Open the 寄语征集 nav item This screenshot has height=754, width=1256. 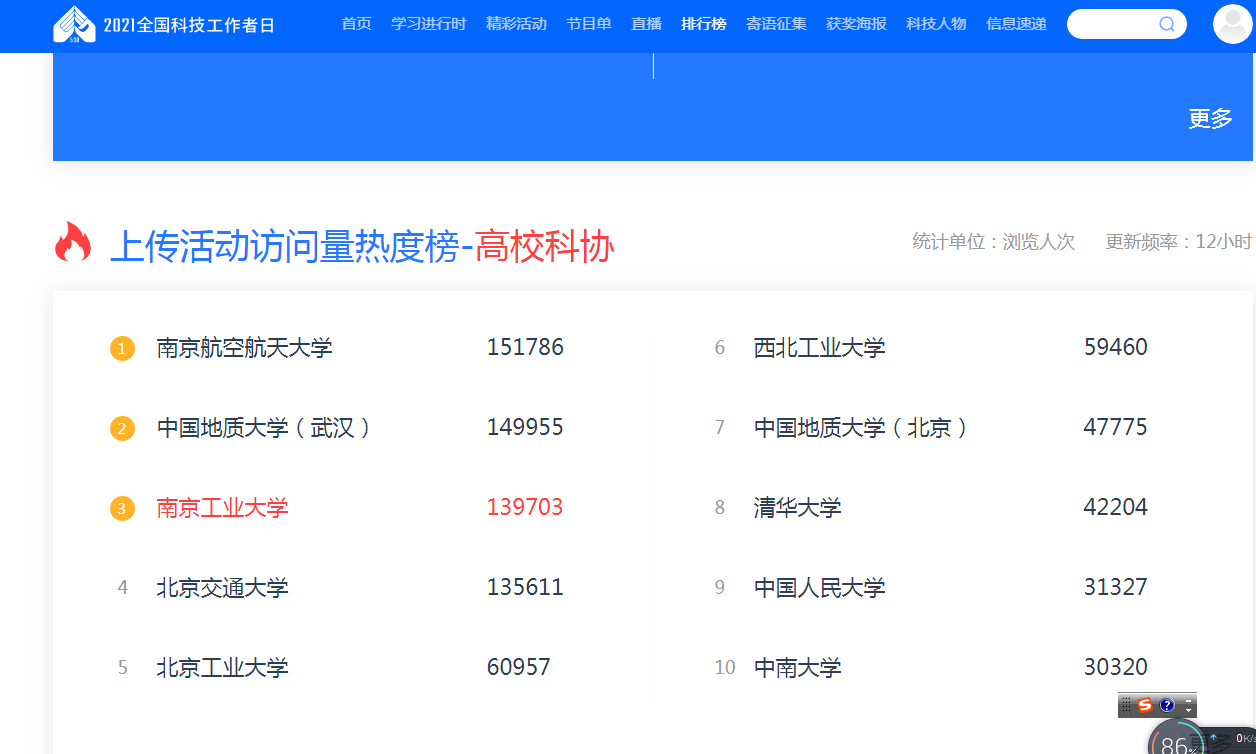pos(776,24)
